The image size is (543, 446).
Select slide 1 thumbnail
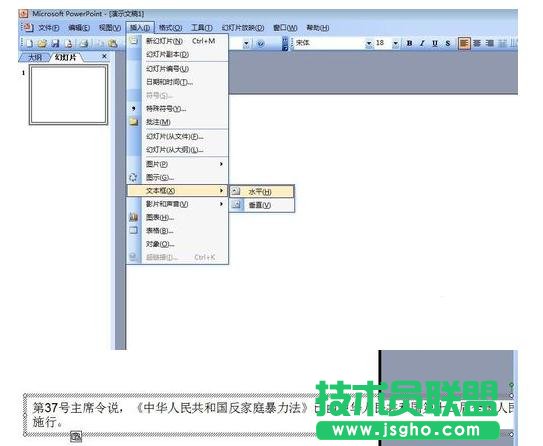[69, 95]
